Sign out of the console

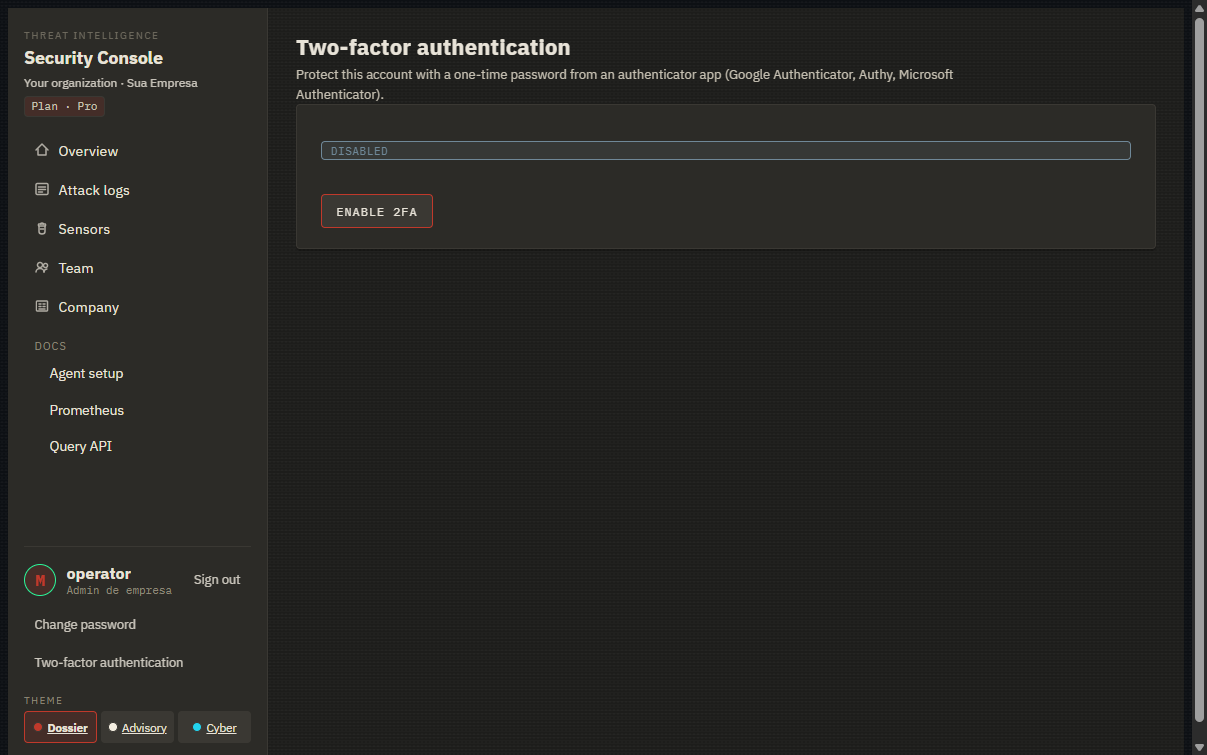coord(217,580)
